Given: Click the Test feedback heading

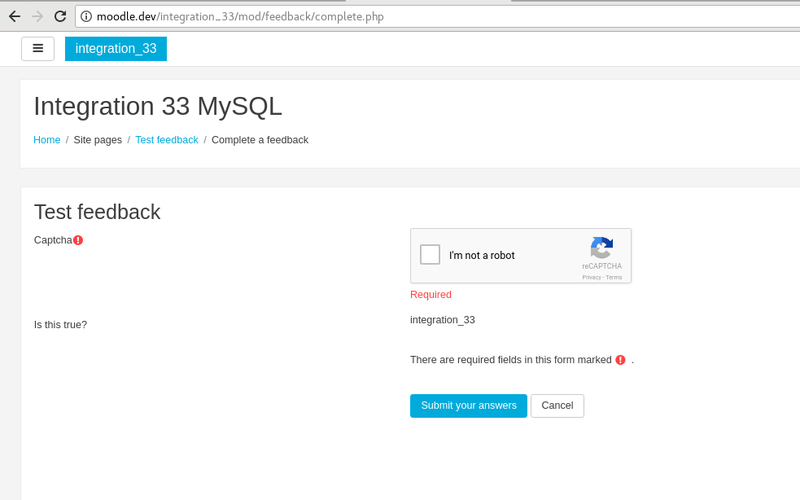Looking at the screenshot, I should click(x=97, y=212).
